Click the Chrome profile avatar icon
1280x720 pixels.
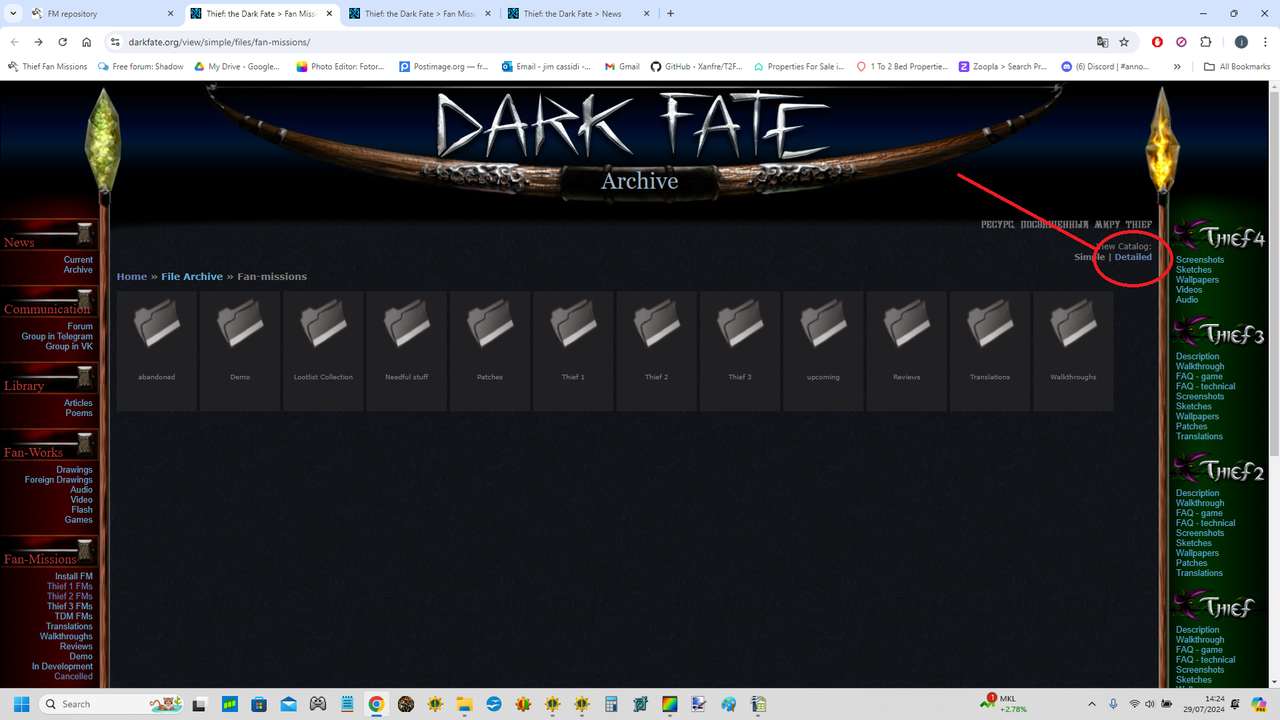1241,42
